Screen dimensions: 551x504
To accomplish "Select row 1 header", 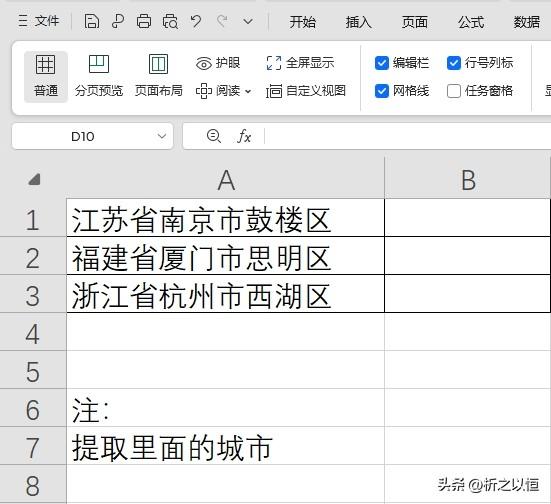I will point(33,218).
